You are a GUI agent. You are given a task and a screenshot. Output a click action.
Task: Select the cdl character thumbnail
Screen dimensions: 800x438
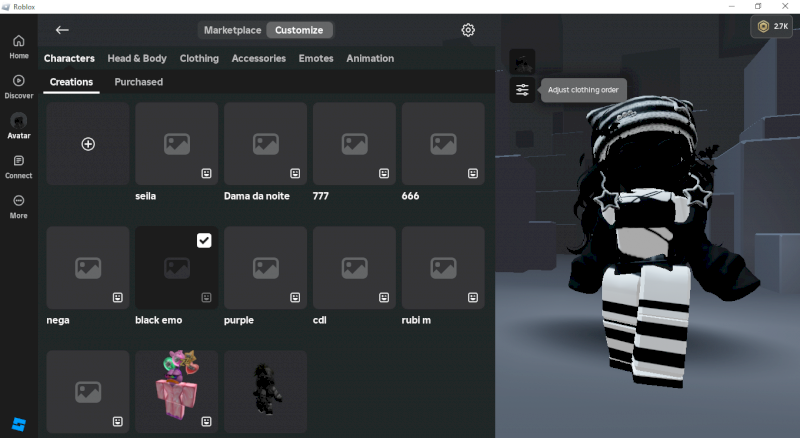[x=354, y=267]
